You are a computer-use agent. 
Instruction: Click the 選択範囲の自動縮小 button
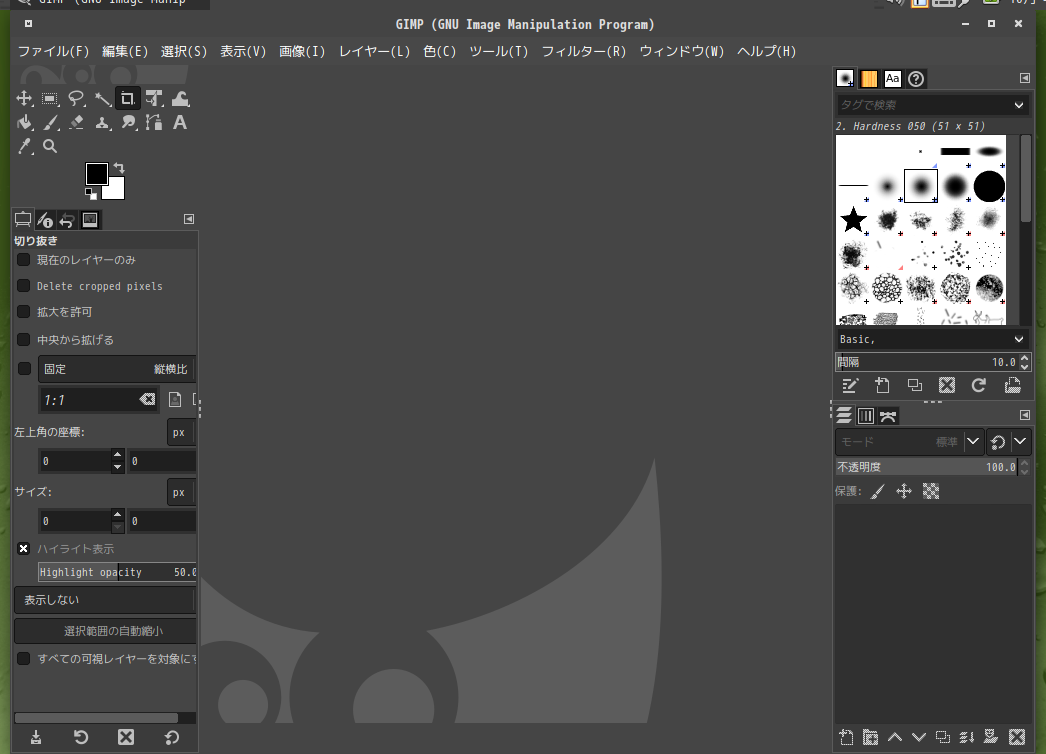(x=105, y=631)
